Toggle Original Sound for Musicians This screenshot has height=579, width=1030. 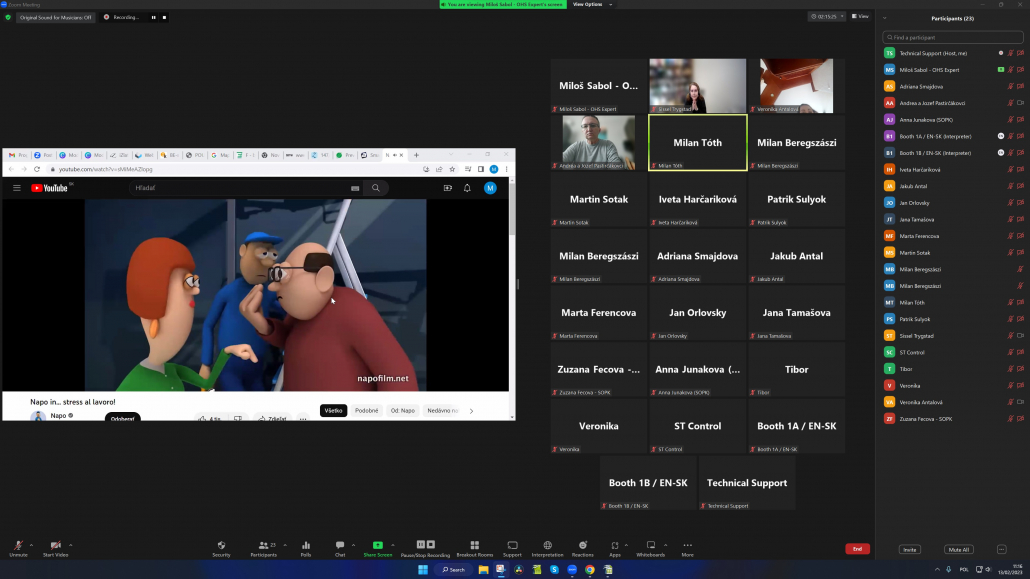[54, 17]
